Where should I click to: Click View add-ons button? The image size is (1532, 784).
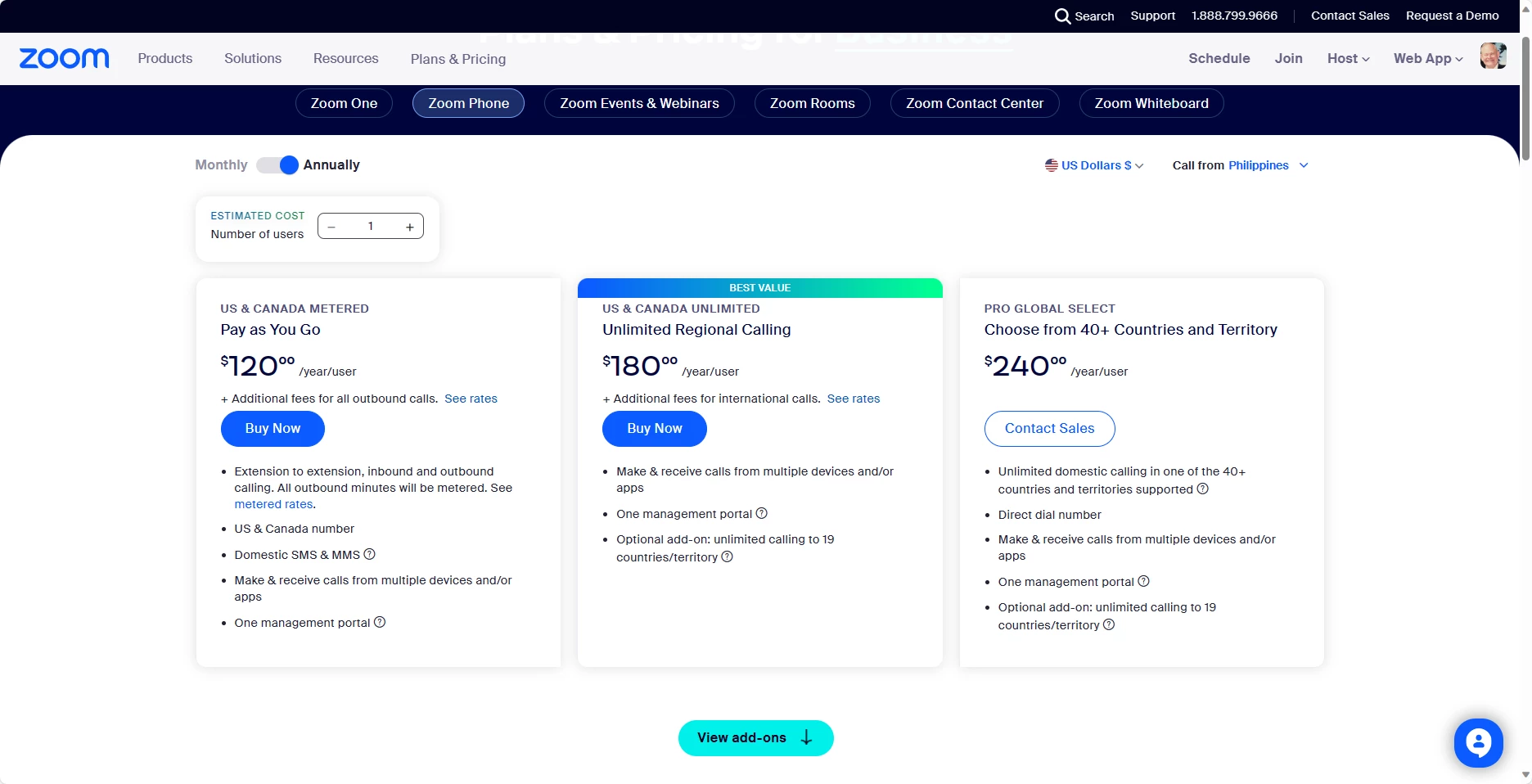[756, 738]
